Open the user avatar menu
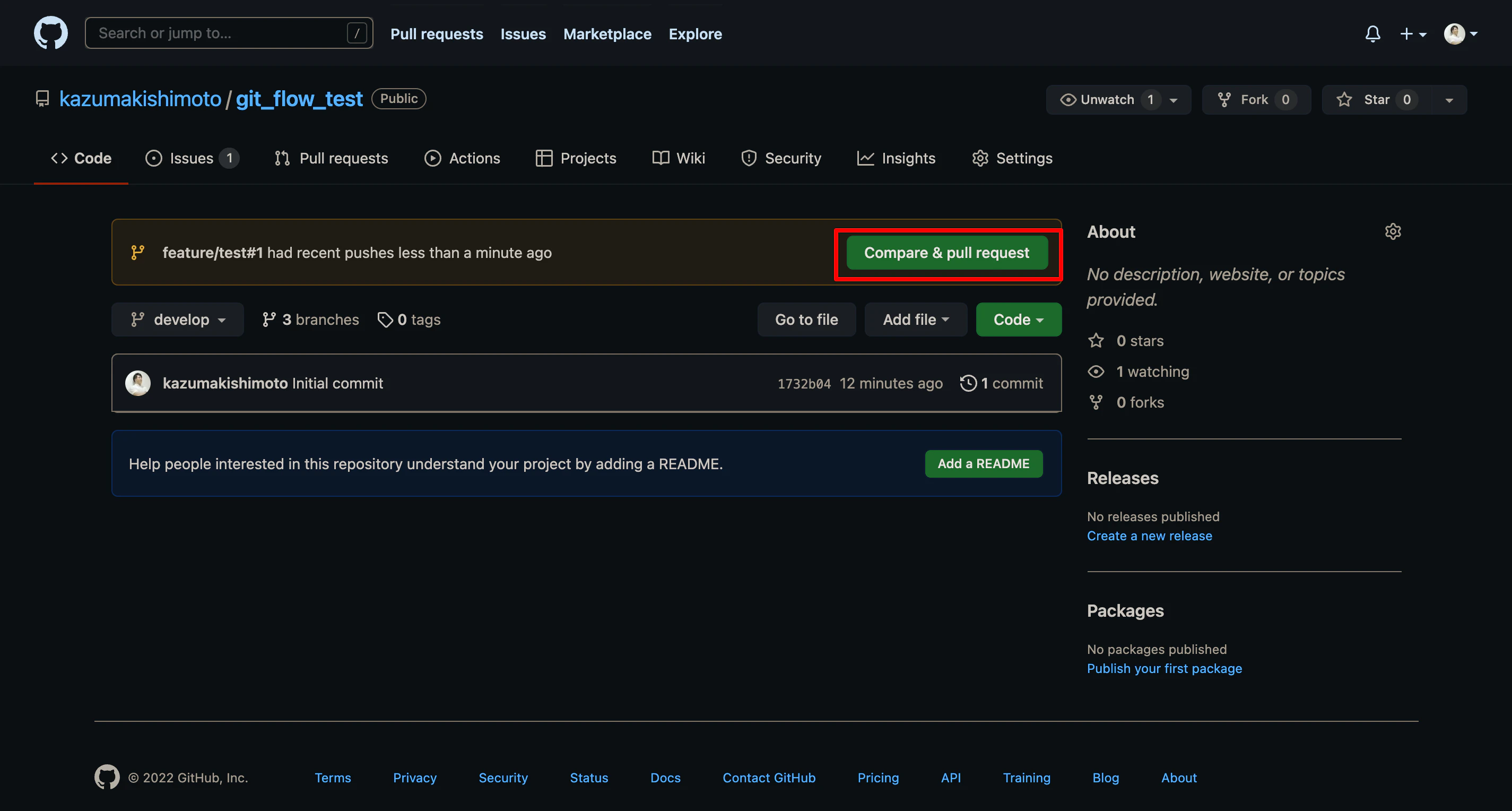Viewport: 1512px width, 811px height. [x=1461, y=34]
